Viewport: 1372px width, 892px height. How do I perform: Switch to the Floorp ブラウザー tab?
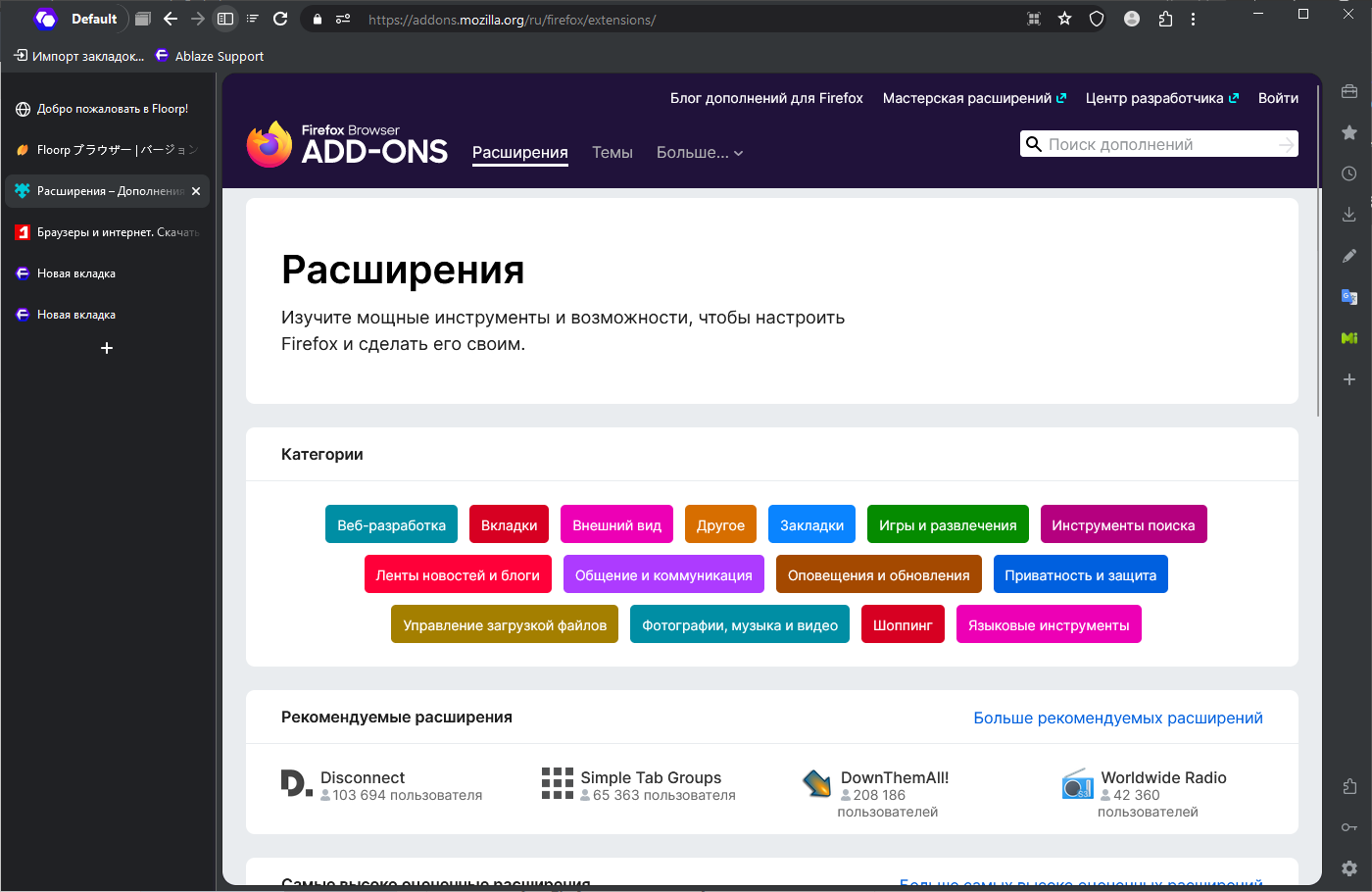108,150
